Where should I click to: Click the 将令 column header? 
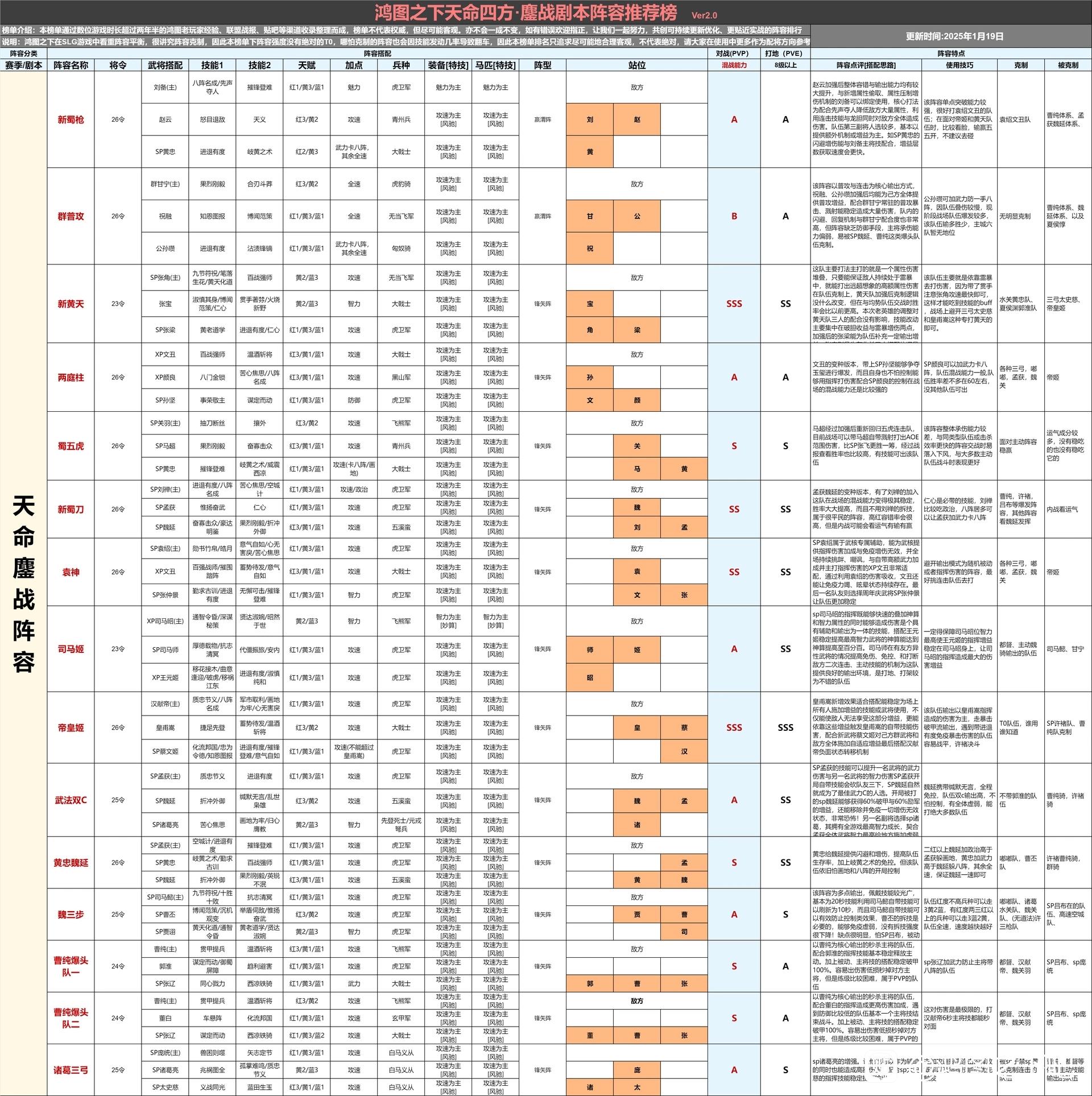coord(118,65)
